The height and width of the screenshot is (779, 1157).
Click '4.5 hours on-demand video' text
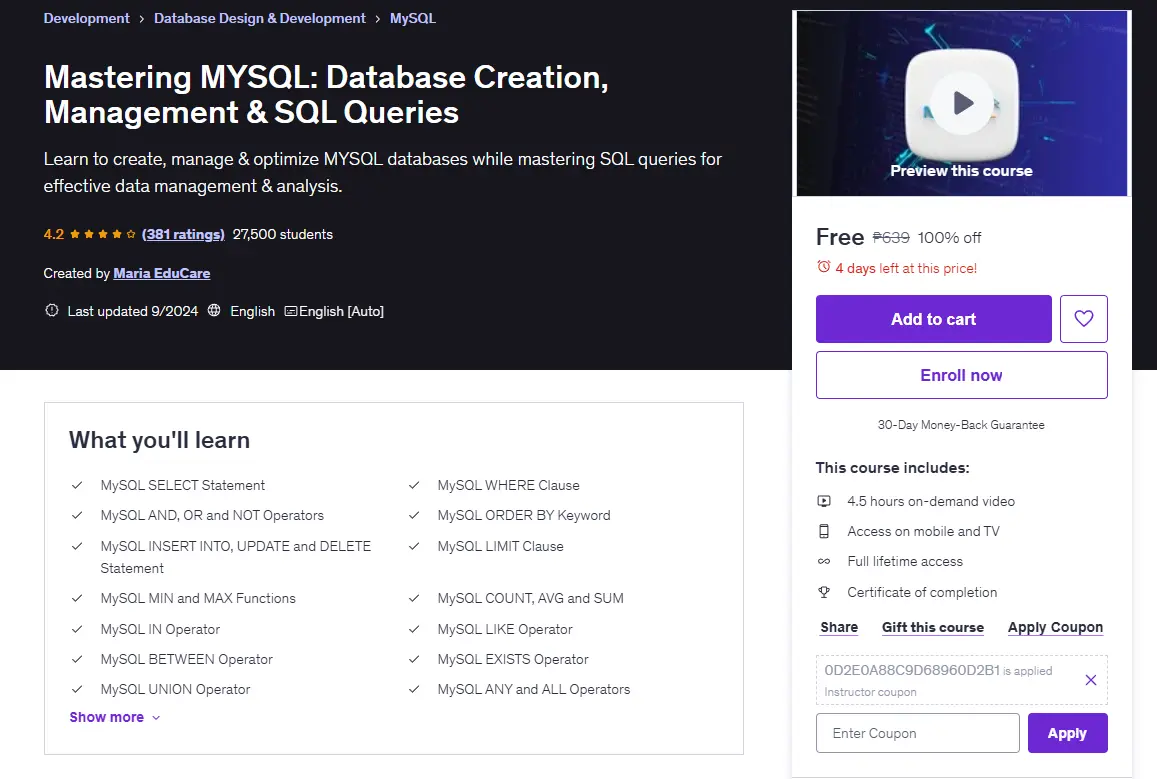(931, 502)
